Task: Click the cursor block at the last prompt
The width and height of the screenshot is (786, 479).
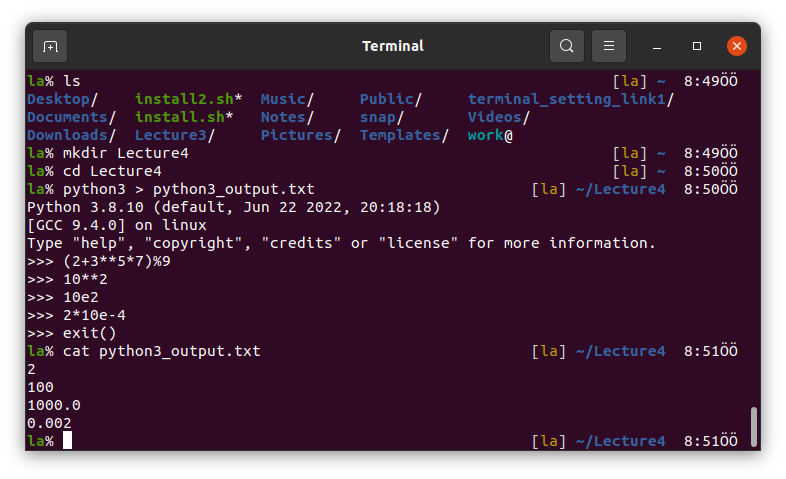Action: click(67, 441)
